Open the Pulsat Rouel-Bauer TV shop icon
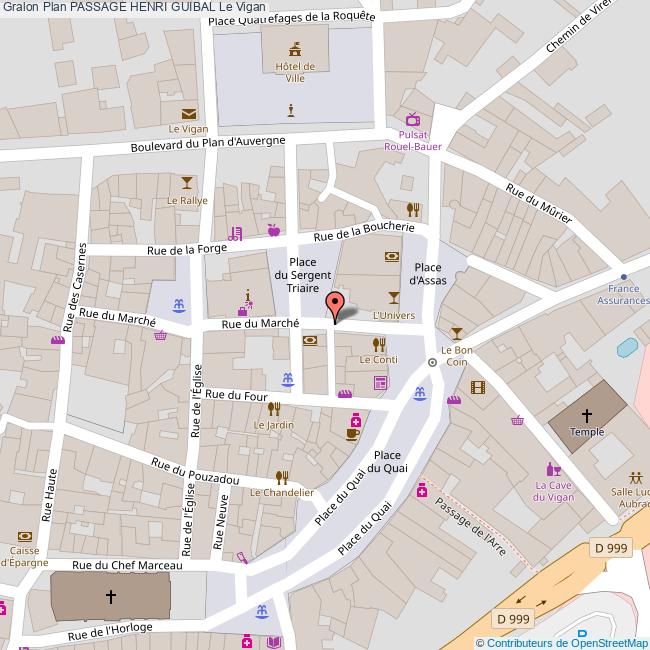Image resolution: width=650 pixels, height=650 pixels. (x=412, y=119)
